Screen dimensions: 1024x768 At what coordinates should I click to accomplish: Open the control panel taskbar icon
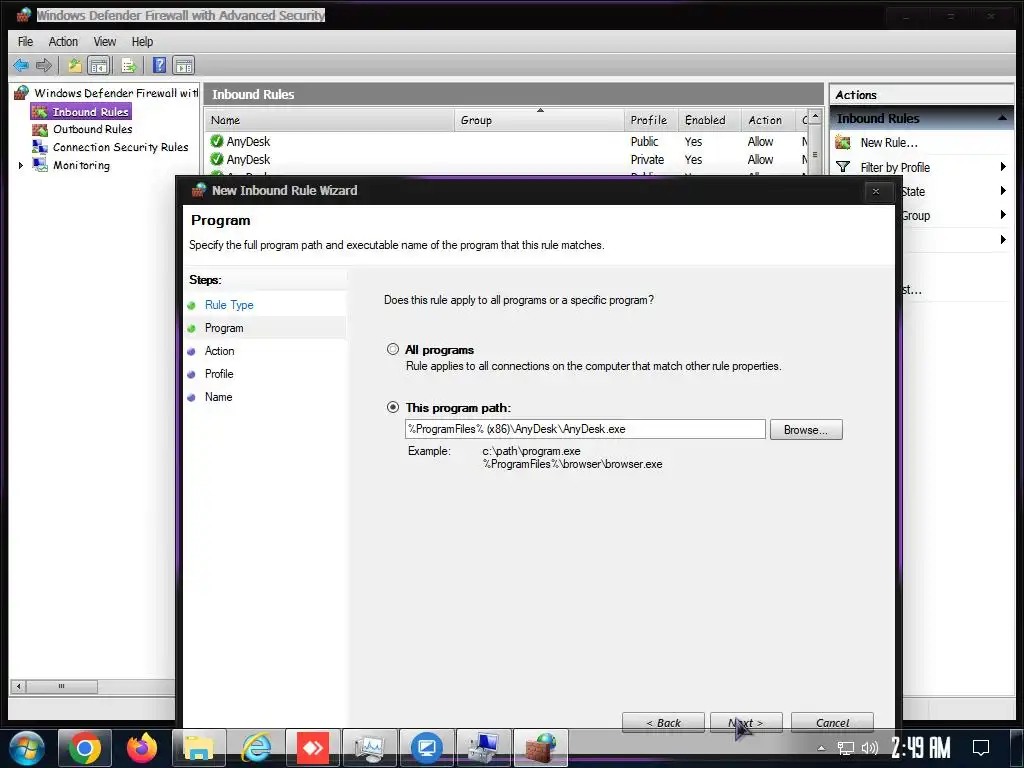coord(484,748)
